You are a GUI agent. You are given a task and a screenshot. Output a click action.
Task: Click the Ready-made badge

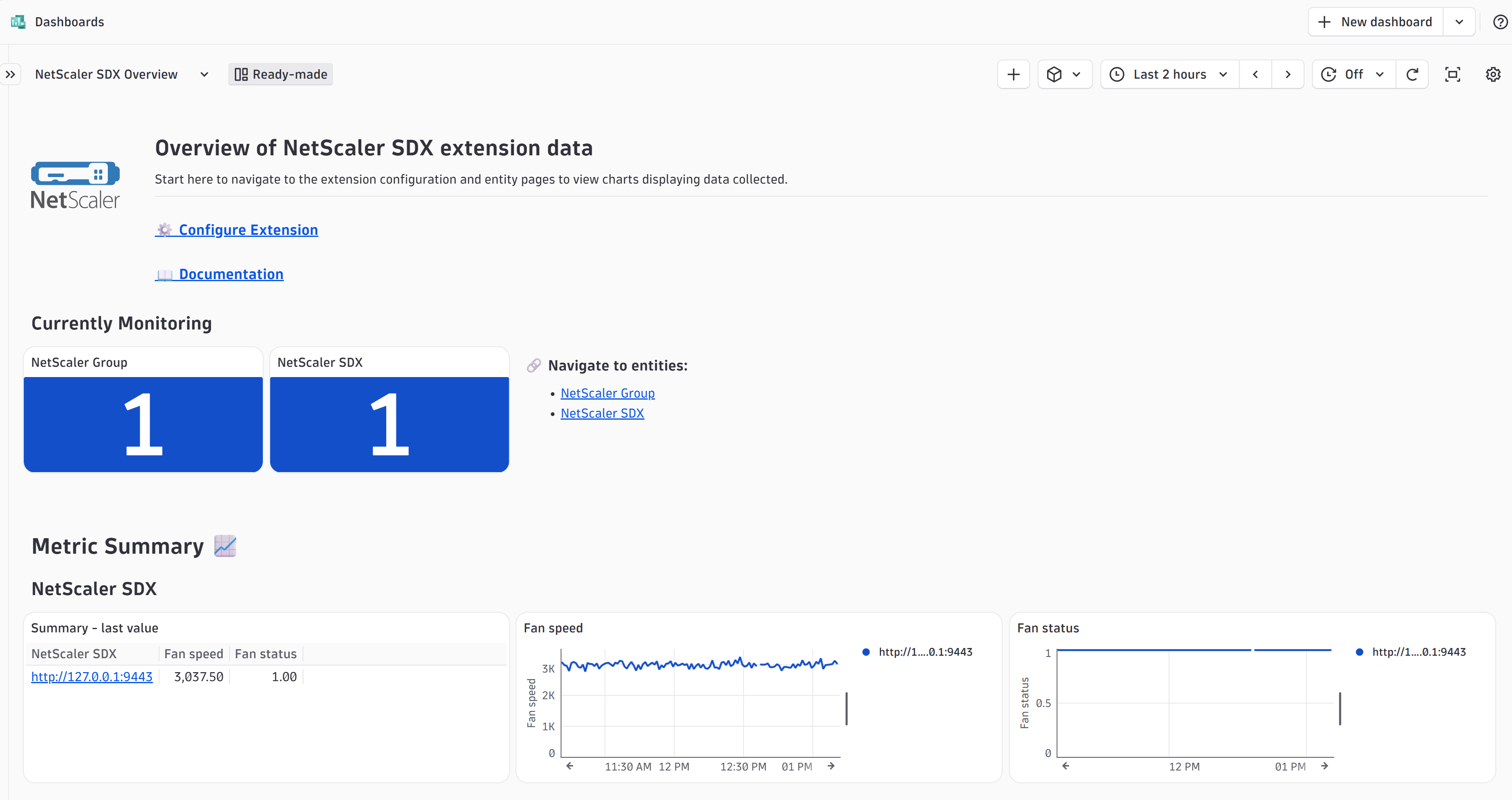[x=280, y=75]
